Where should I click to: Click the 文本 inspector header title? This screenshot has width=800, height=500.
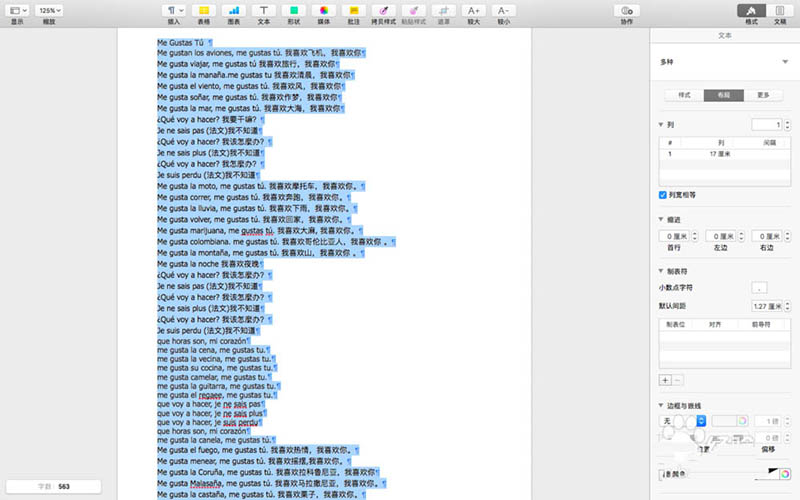tap(725, 36)
